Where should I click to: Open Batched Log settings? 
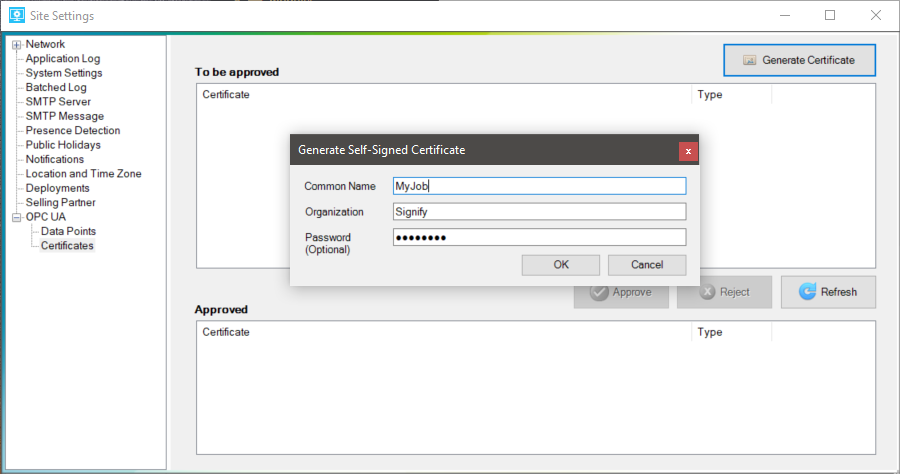click(56, 87)
